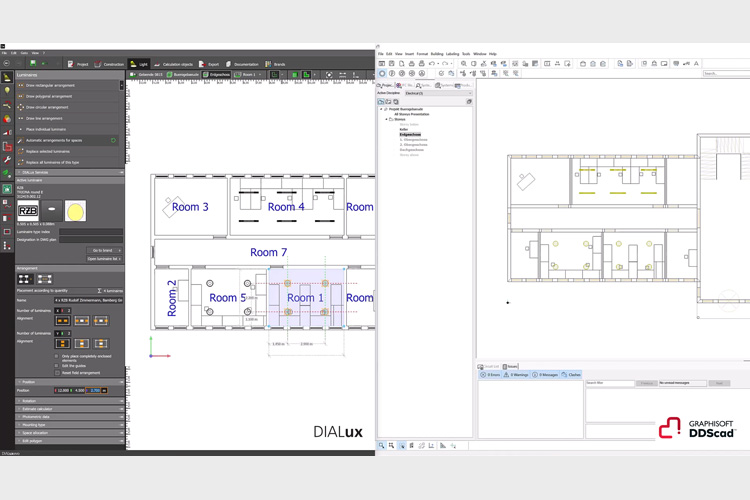Select the light bulb tool in the DIALux sidebar
The image size is (750, 500).
point(7,90)
